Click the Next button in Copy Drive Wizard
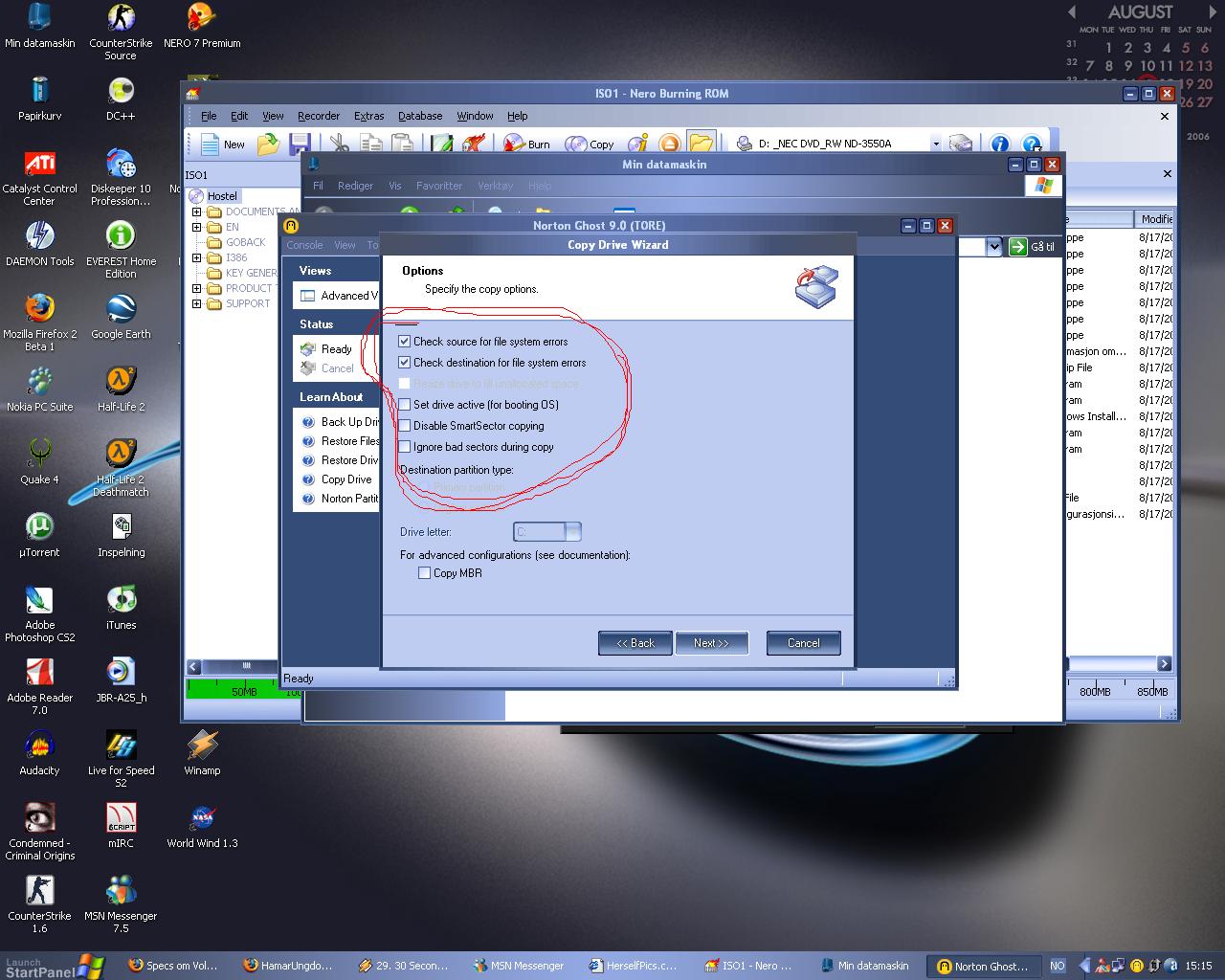 point(711,643)
